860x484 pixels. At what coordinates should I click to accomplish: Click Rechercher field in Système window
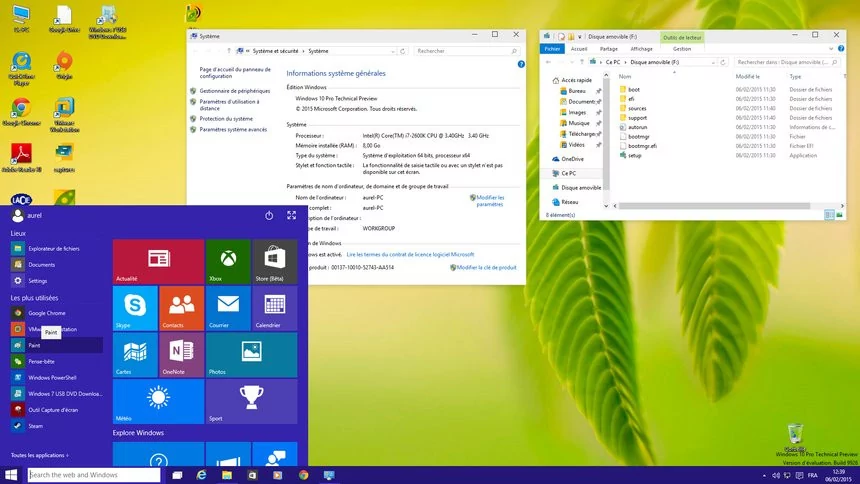pos(467,51)
